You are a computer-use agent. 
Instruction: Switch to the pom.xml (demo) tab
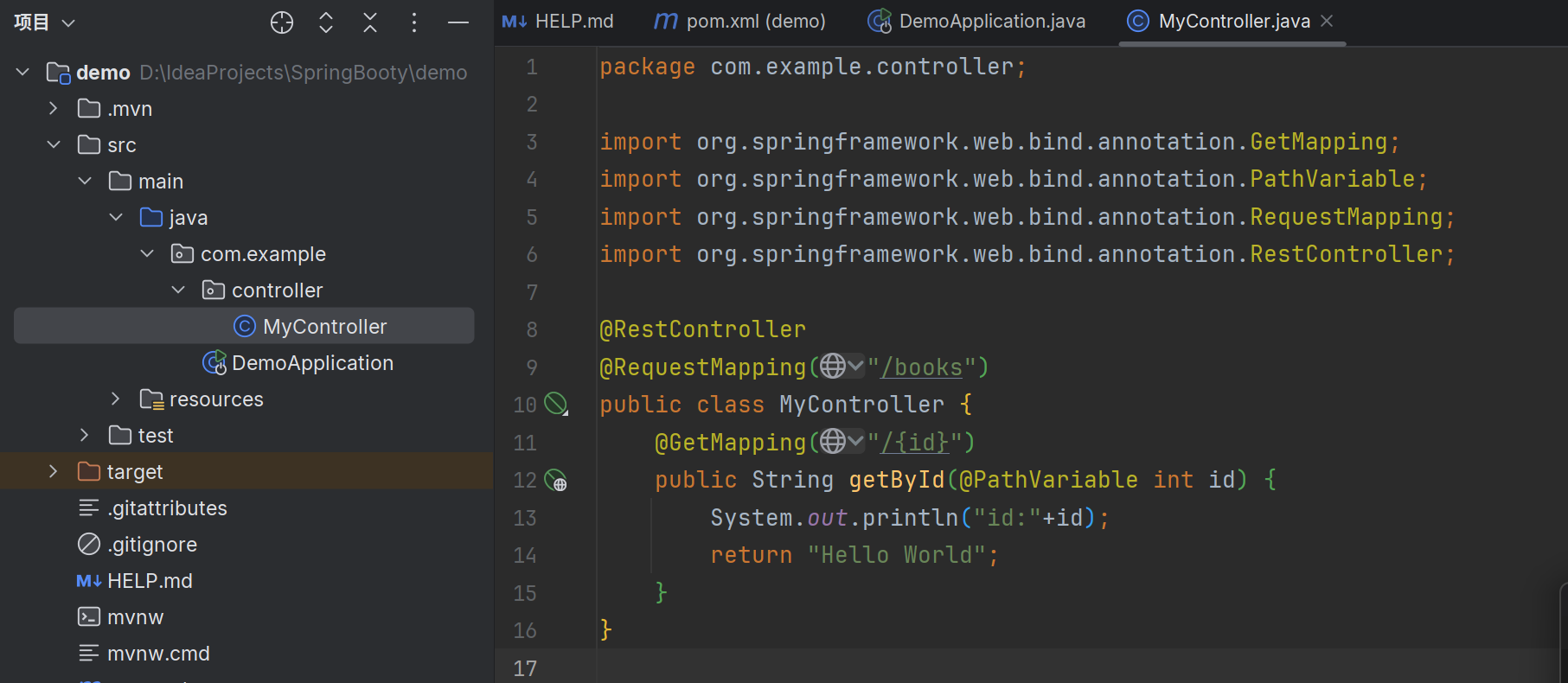tap(739, 22)
